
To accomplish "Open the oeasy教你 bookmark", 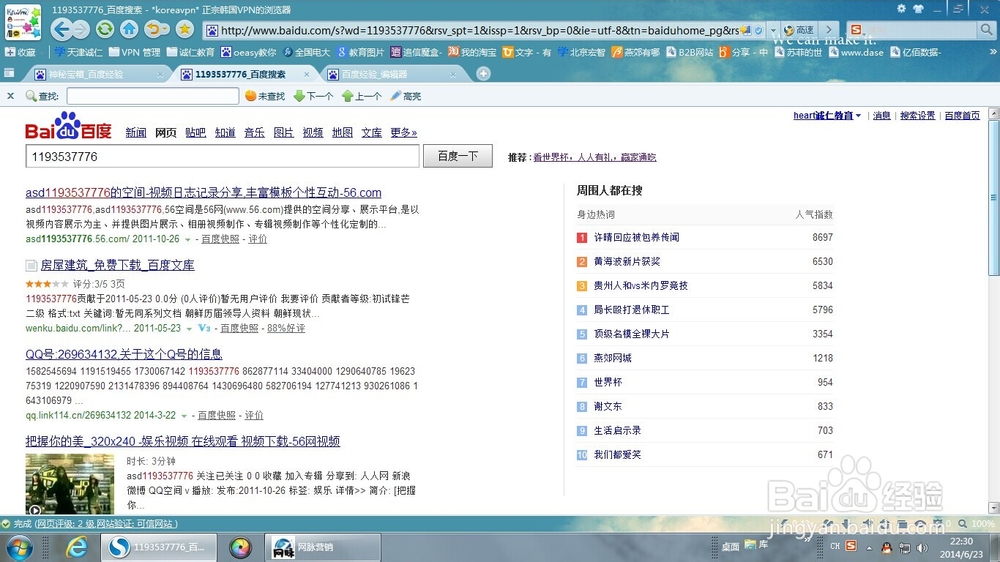I will point(249,52).
